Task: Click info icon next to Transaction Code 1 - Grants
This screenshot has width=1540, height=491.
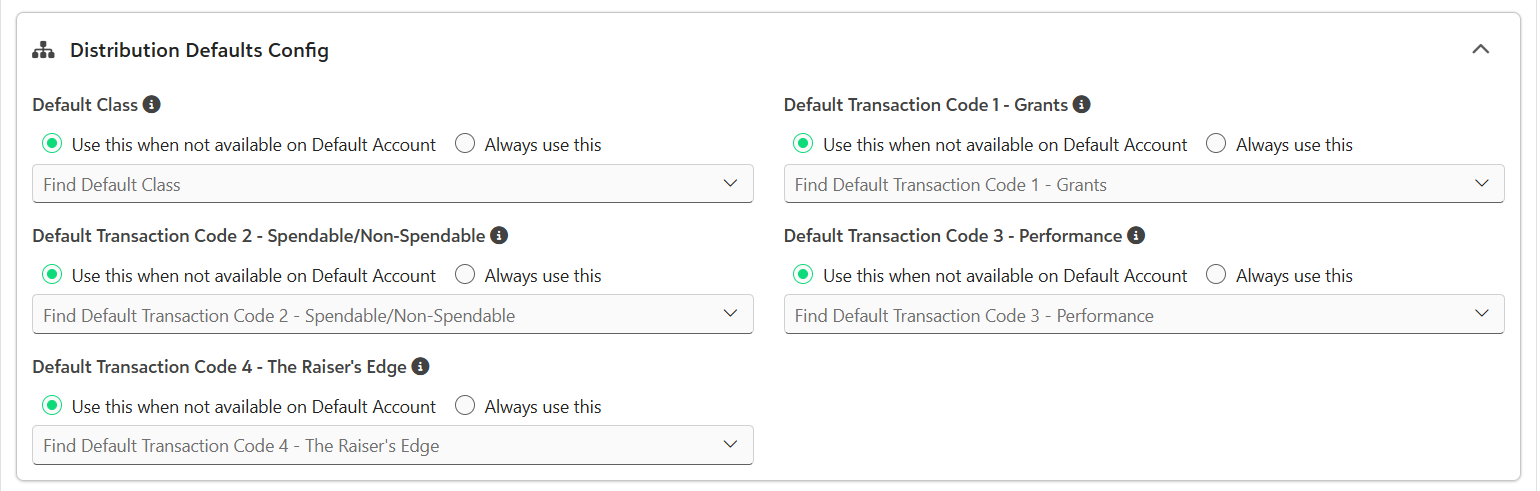Action: 1081,104
